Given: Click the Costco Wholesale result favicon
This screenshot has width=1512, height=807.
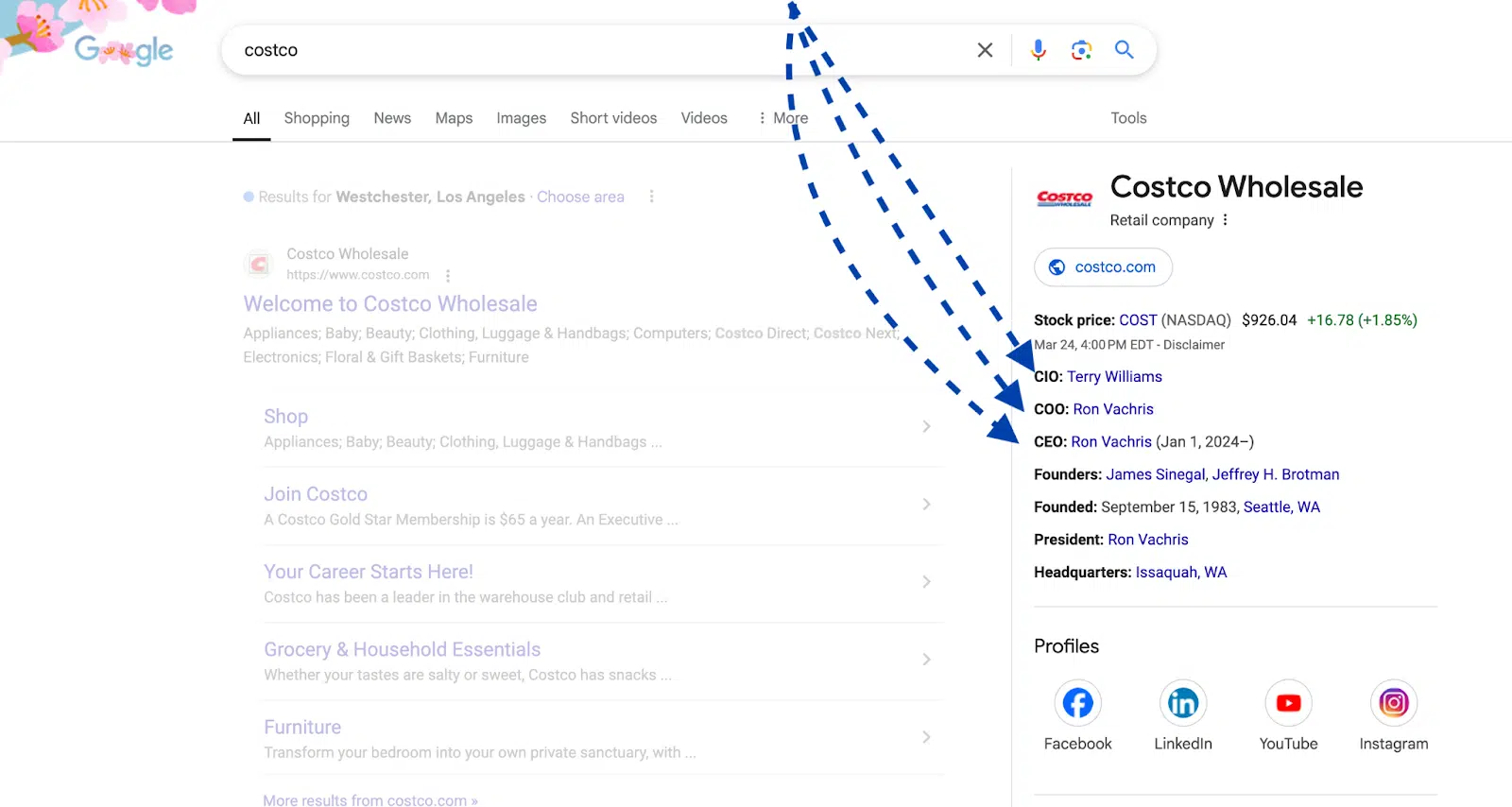Looking at the screenshot, I should pos(259,264).
